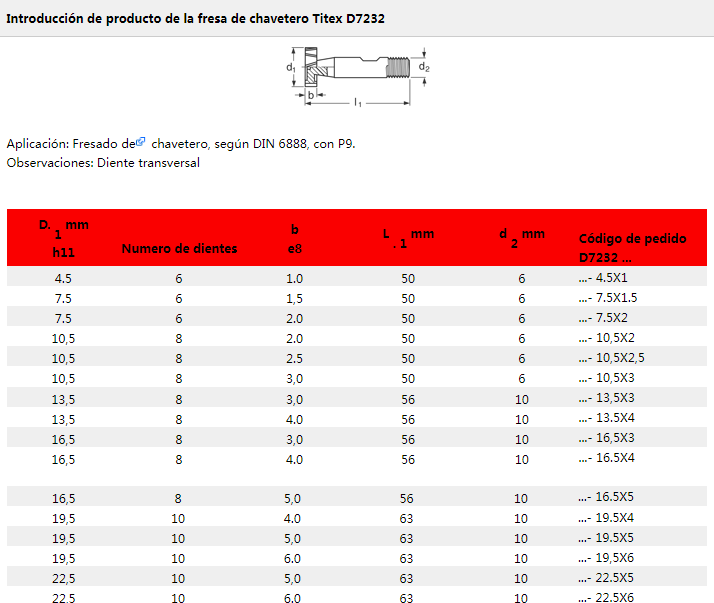
Task: Click teeth count '10' in the 19.5X5 row
Action: (178, 539)
